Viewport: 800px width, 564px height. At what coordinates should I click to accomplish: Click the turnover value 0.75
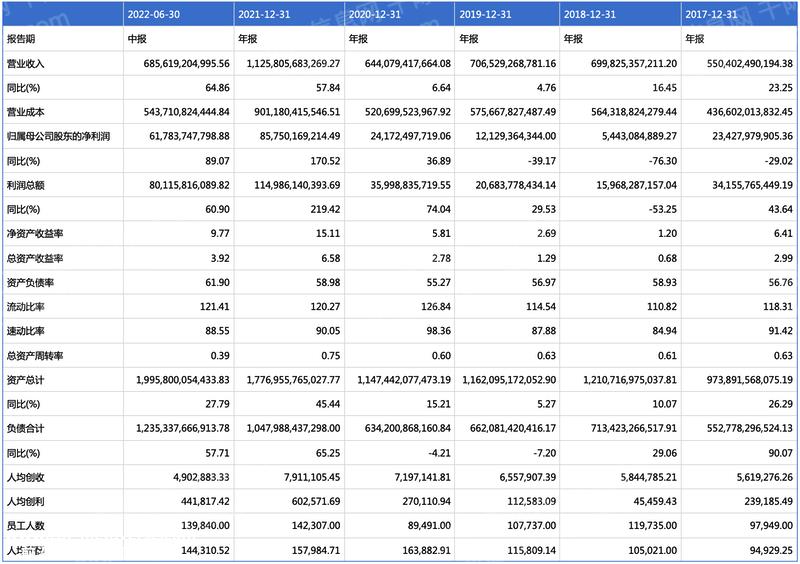[331, 356]
